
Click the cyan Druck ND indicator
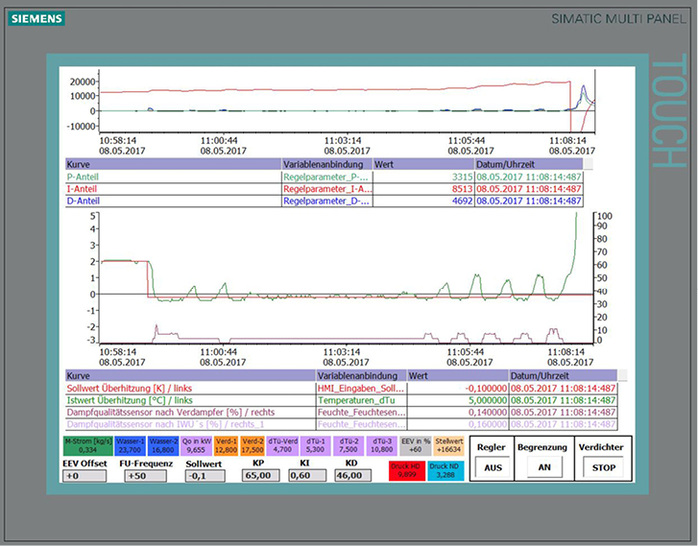[x=447, y=470]
